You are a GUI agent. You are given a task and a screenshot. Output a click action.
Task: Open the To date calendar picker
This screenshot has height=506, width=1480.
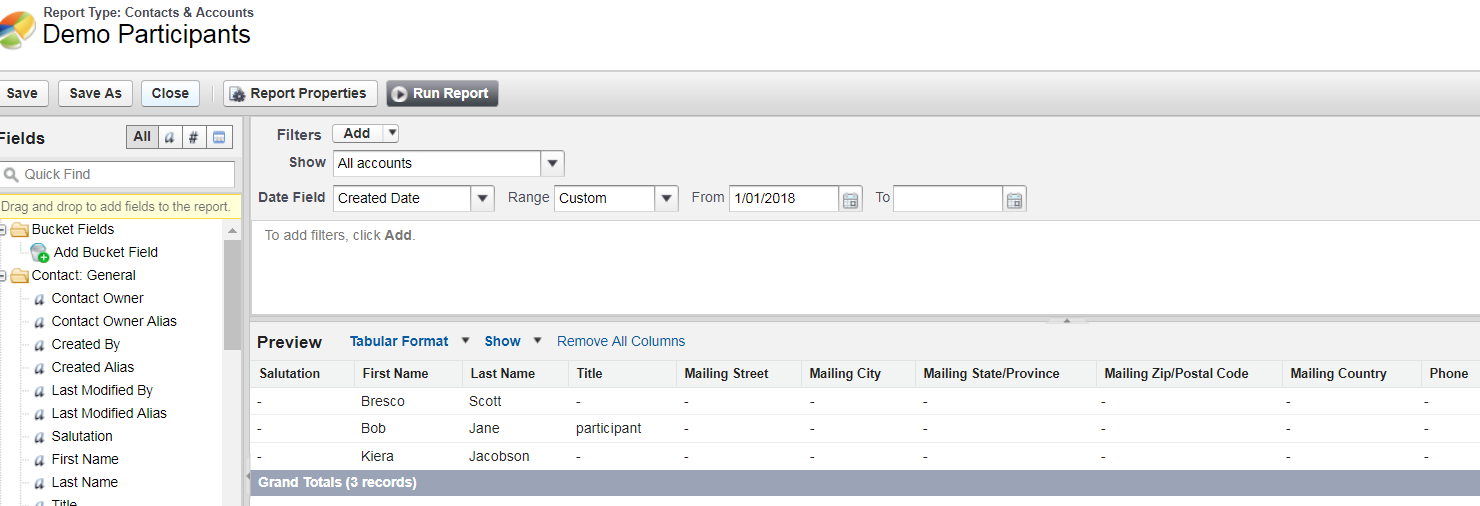(1014, 200)
